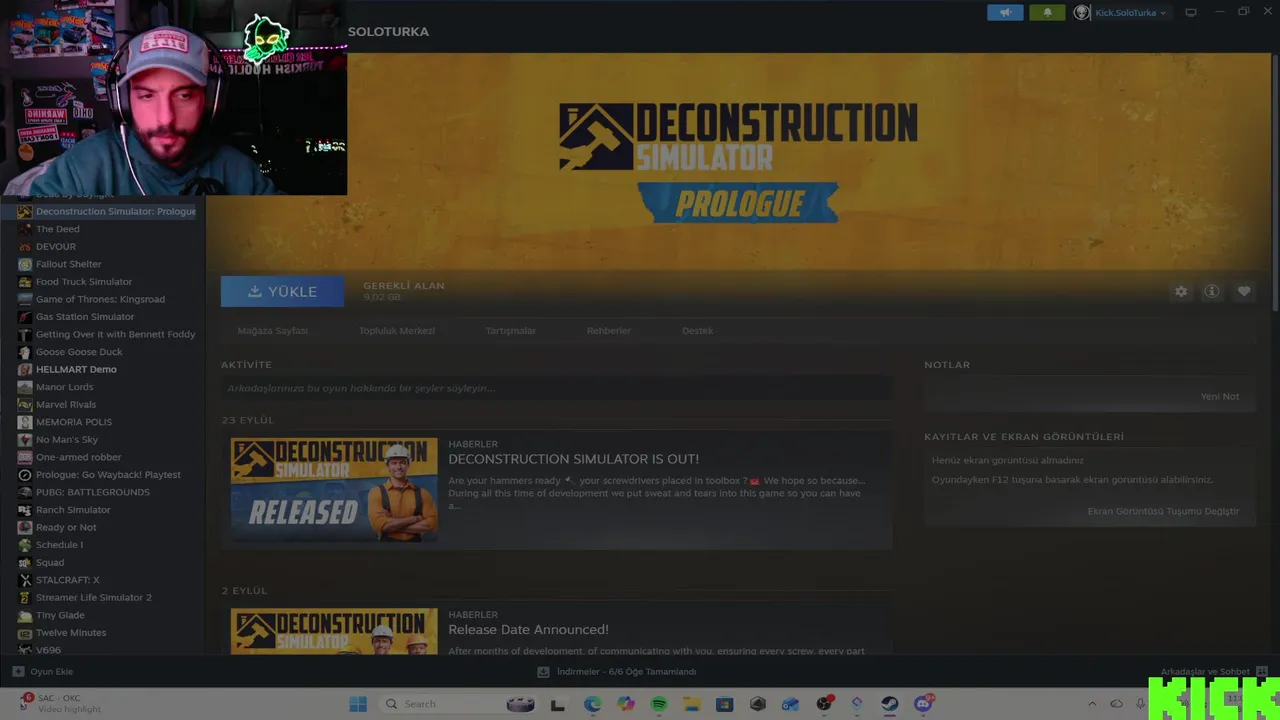Open the Rehberler tab

coord(608,331)
